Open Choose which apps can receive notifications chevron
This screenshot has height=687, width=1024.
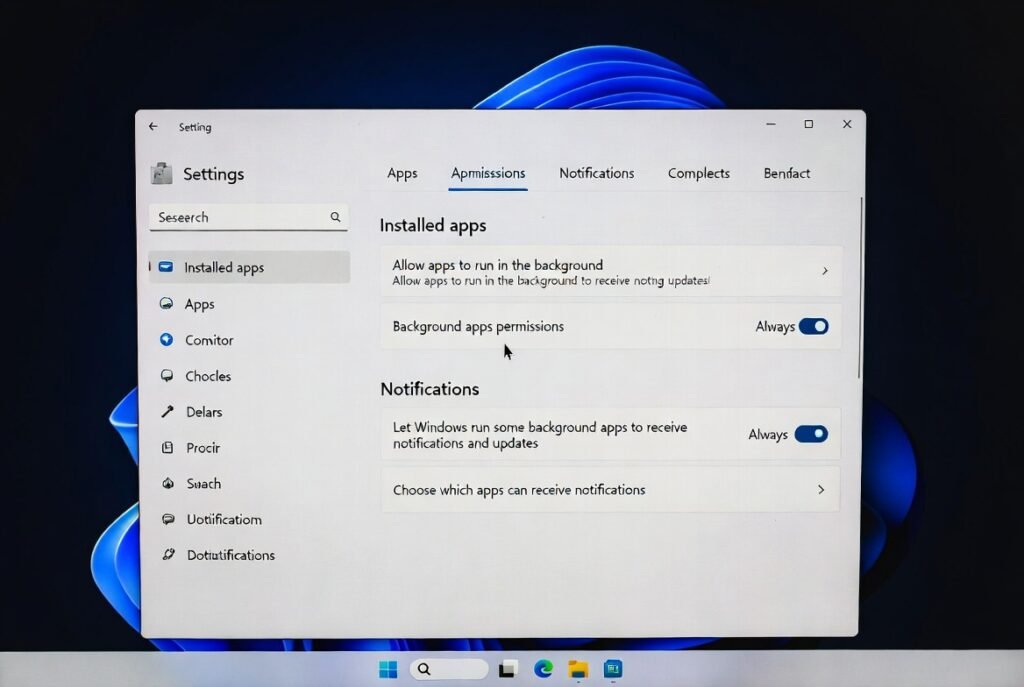pyautogui.click(x=821, y=490)
